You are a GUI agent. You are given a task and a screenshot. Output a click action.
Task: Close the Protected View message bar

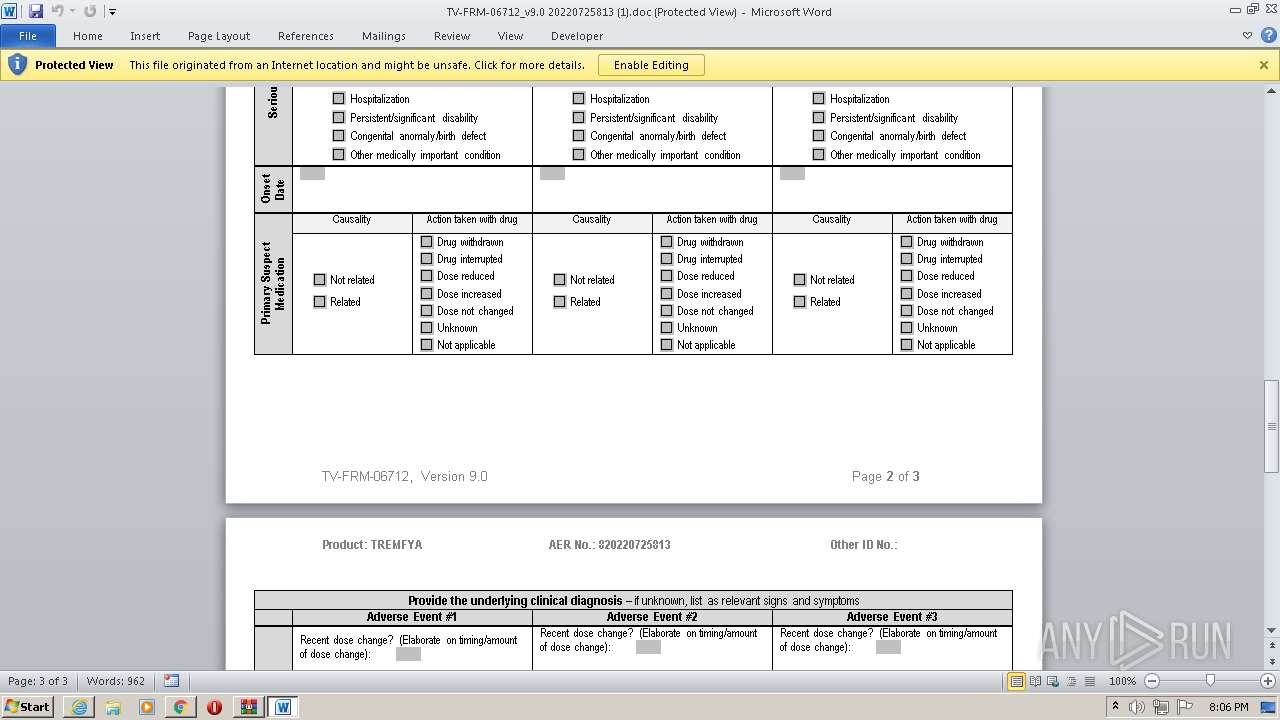[1264, 65]
